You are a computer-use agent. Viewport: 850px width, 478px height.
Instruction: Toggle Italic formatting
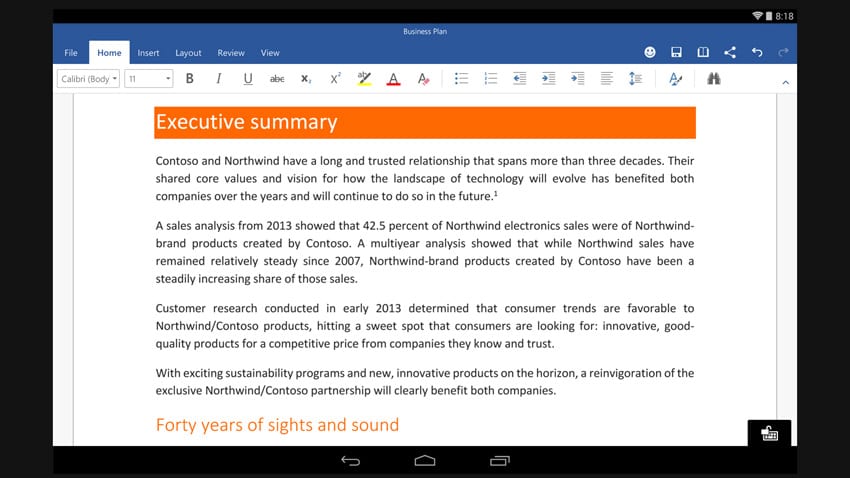coord(218,79)
